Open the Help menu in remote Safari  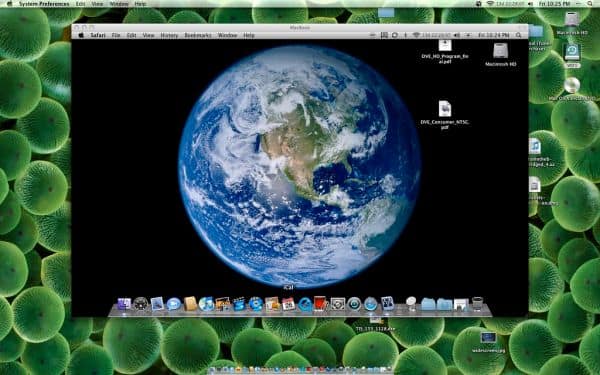click(249, 35)
